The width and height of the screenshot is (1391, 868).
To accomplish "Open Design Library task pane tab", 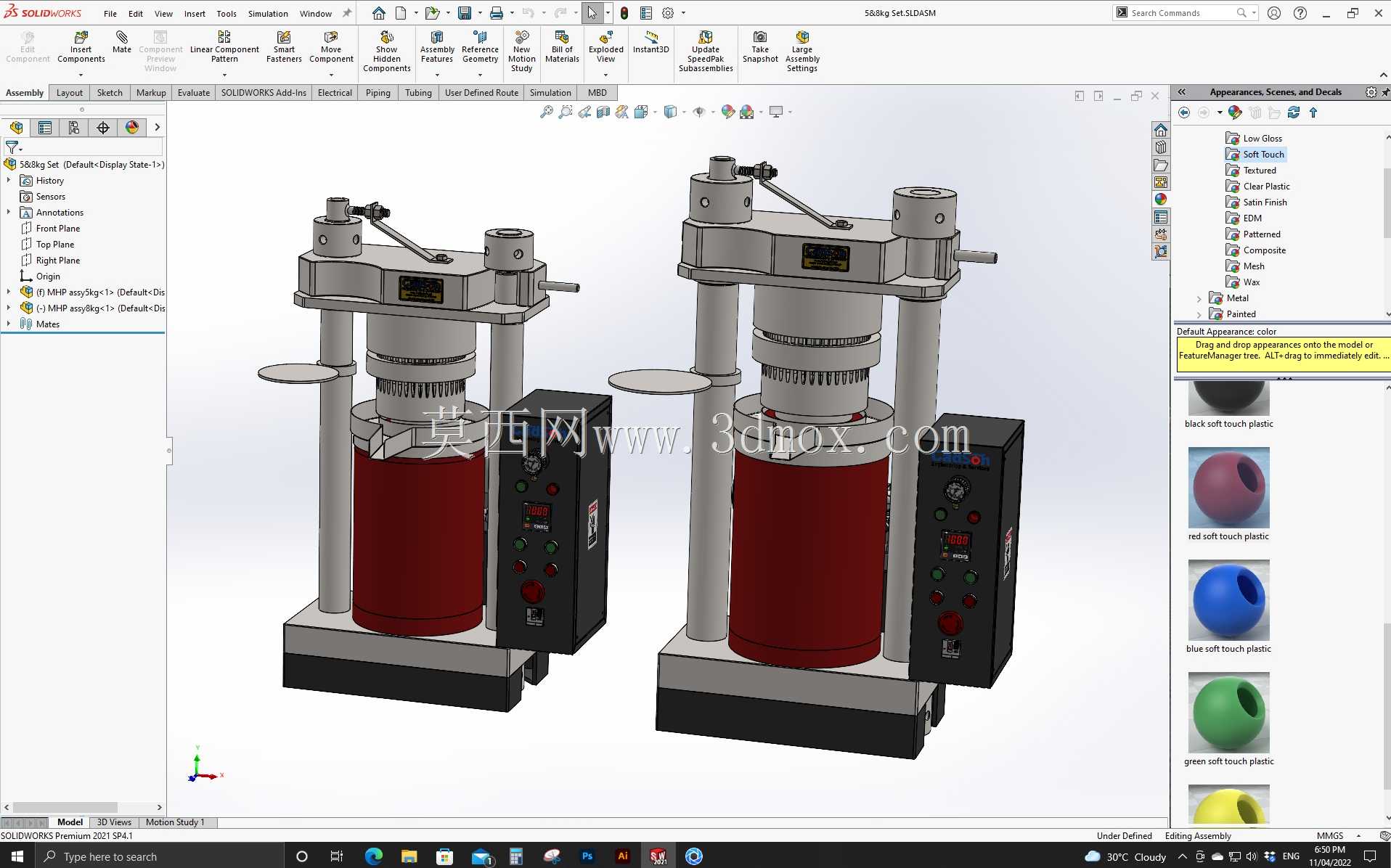I will point(1161,147).
